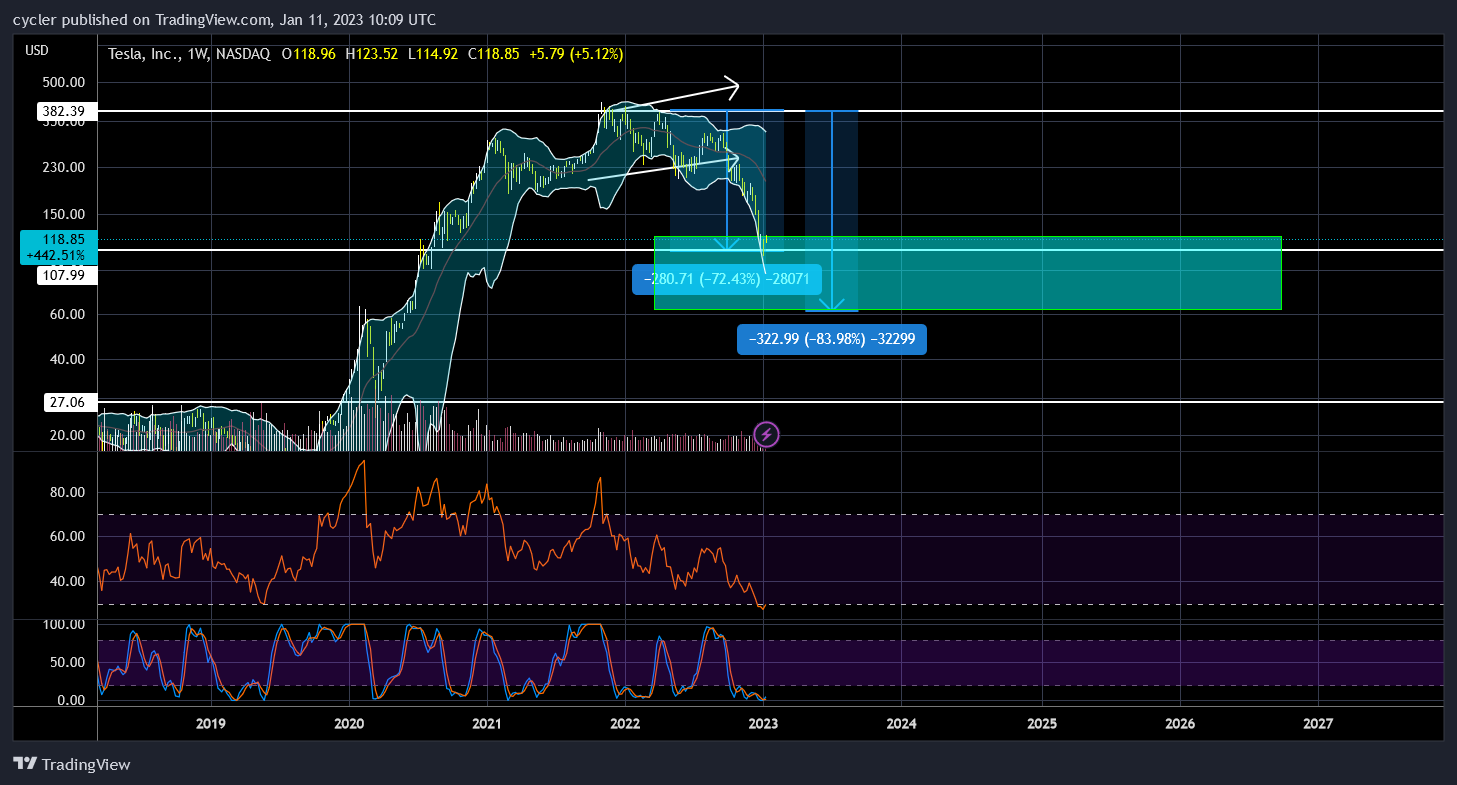Click the close value C118.85

point(494,54)
